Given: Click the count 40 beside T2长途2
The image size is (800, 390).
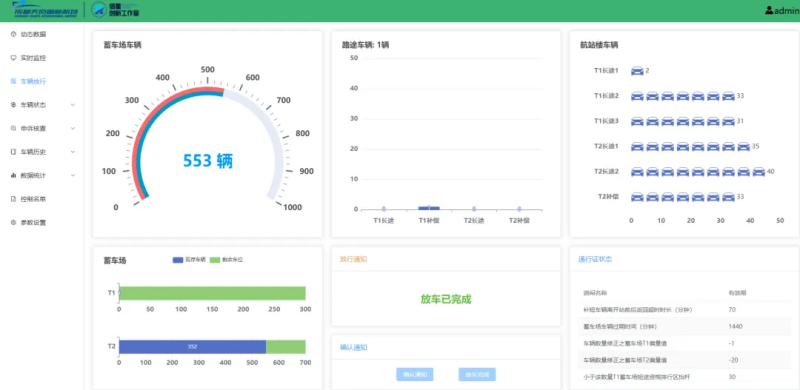Looking at the screenshot, I should pyautogui.click(x=770, y=172).
